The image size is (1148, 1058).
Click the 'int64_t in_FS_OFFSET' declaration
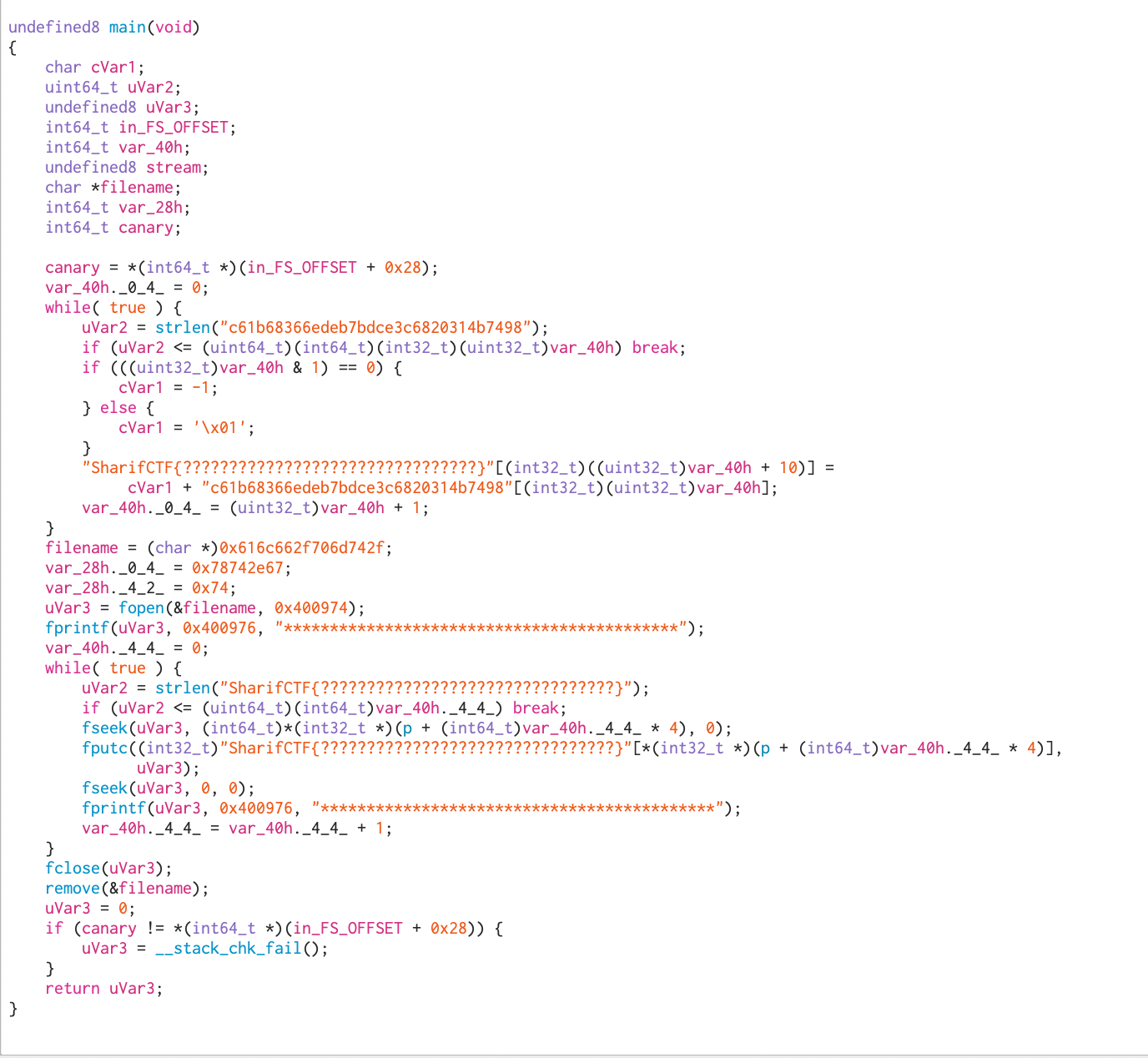[x=140, y=128]
